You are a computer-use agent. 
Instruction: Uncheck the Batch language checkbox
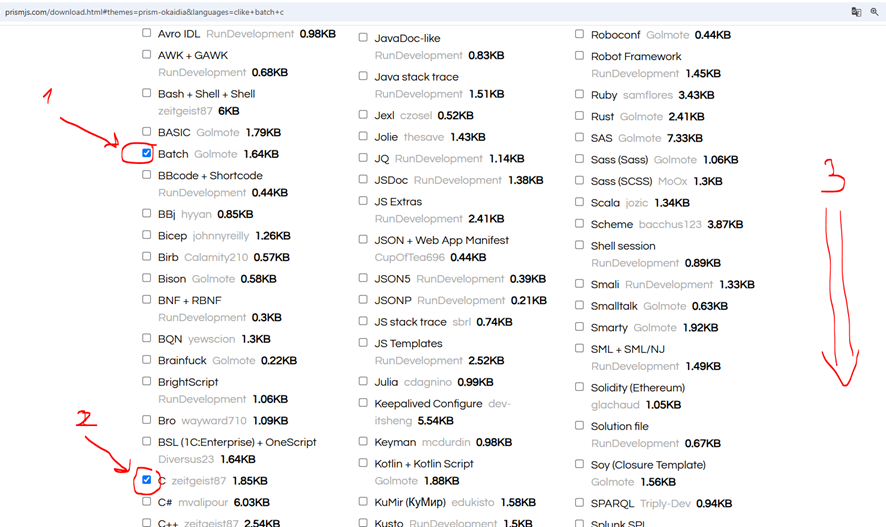[x=147, y=154]
